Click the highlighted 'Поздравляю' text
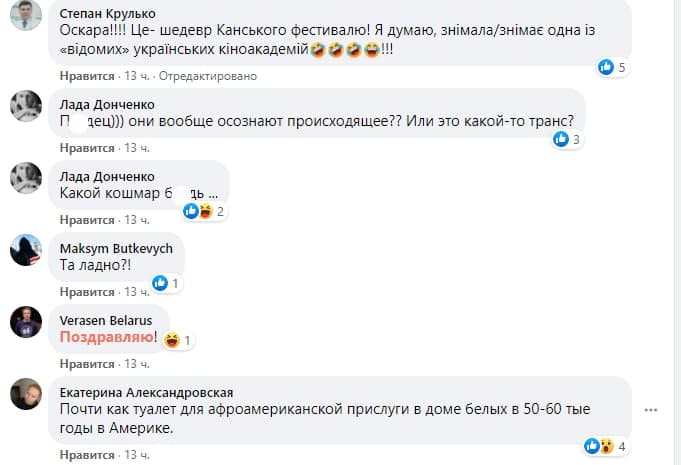This screenshot has height=465, width=681. click(x=108, y=338)
